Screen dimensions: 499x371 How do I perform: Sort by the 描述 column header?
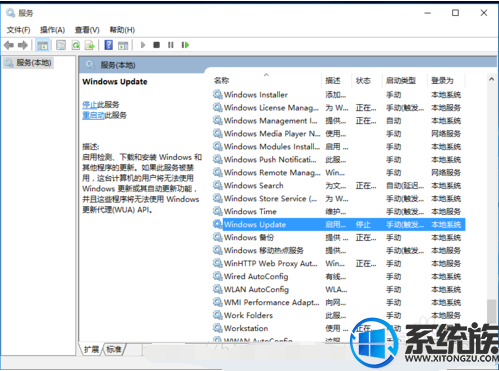[x=333, y=80]
